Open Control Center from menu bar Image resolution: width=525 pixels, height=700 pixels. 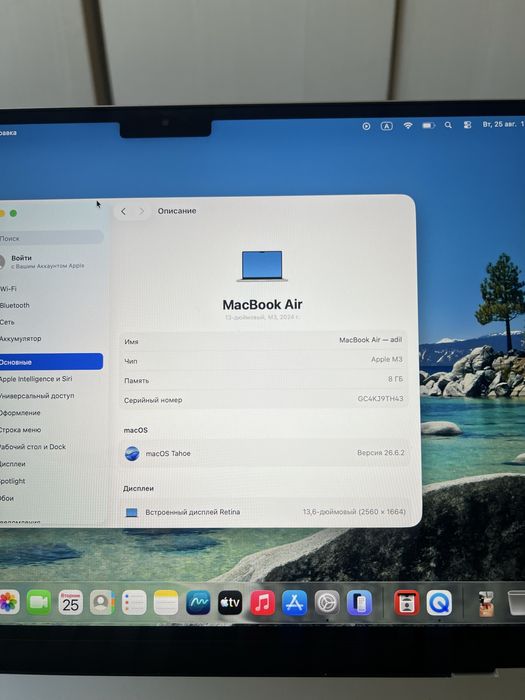pyautogui.click(x=467, y=125)
